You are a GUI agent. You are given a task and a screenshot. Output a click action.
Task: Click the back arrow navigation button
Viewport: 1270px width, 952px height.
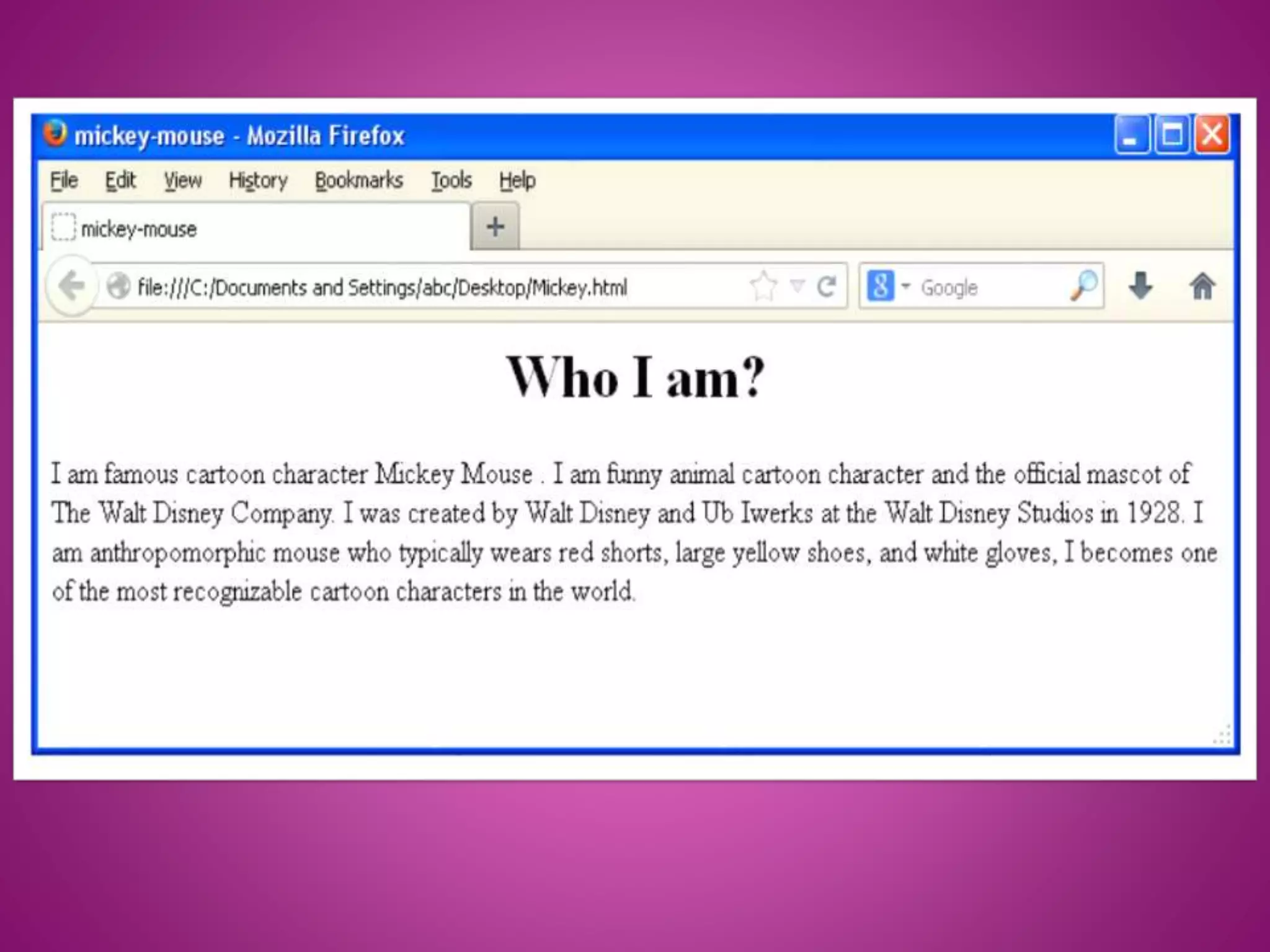pos(73,286)
